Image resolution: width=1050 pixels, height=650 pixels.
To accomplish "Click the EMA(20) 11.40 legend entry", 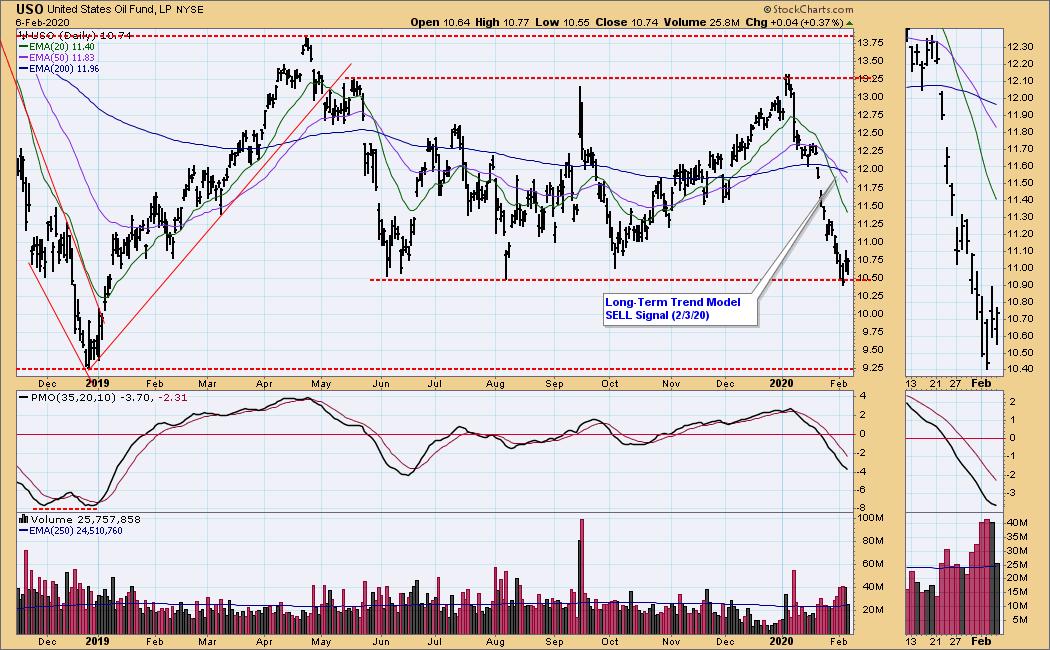I will [x=56, y=47].
